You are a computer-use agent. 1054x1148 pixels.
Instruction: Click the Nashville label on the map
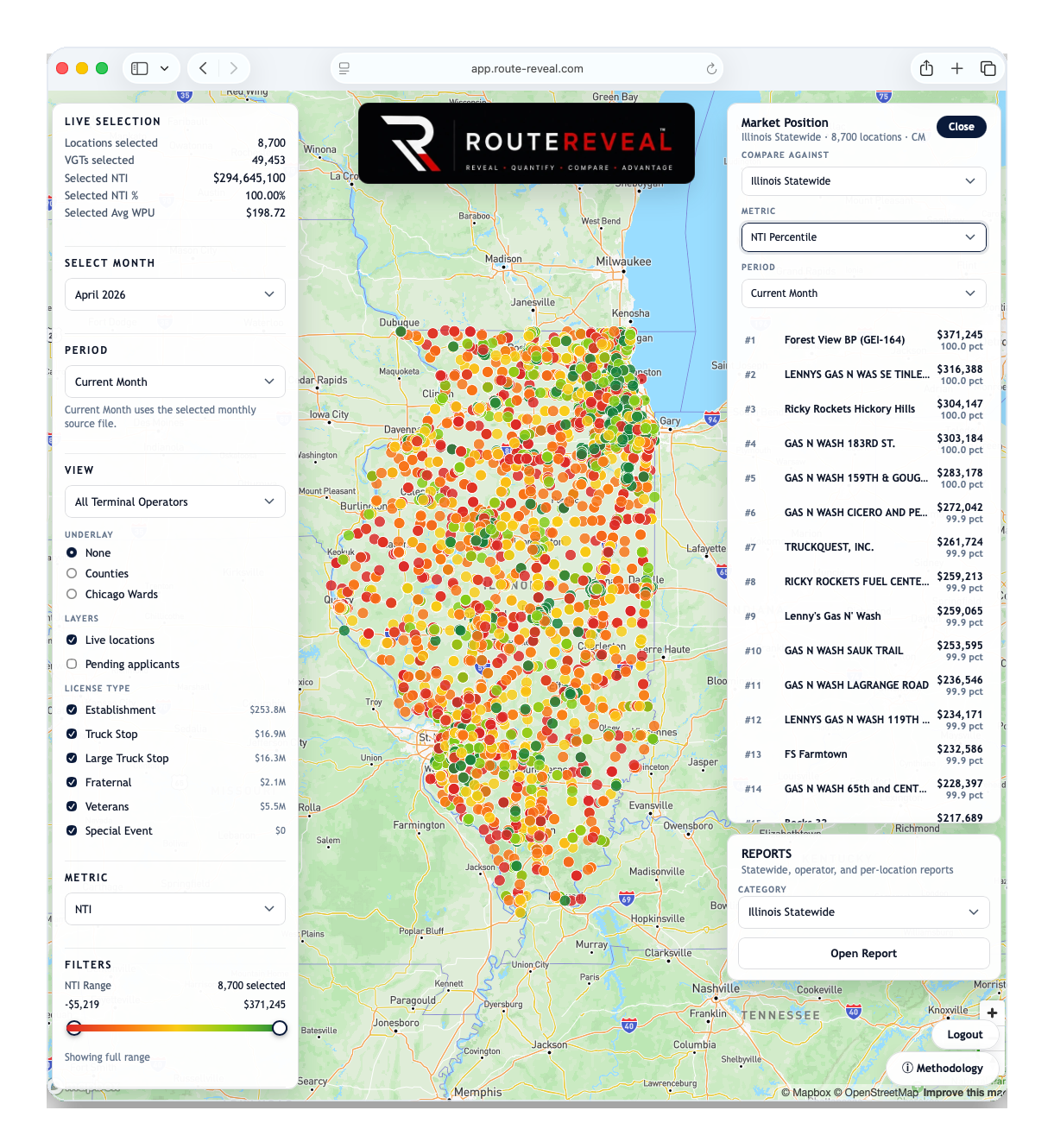tap(716, 988)
